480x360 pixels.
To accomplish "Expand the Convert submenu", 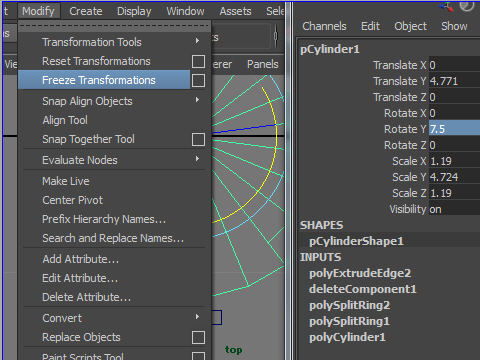I will [x=197, y=317].
